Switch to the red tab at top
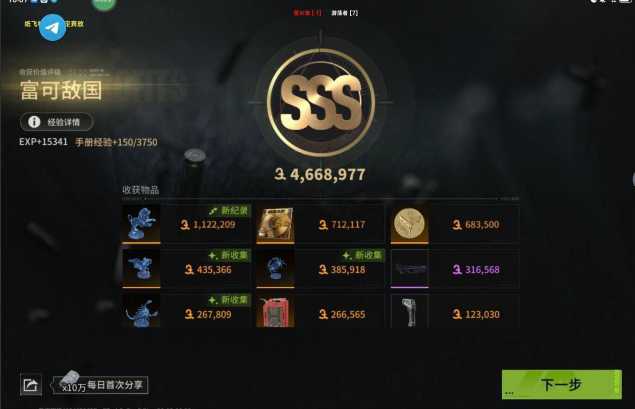Screen dimensions: 635x409 tap(307, 13)
